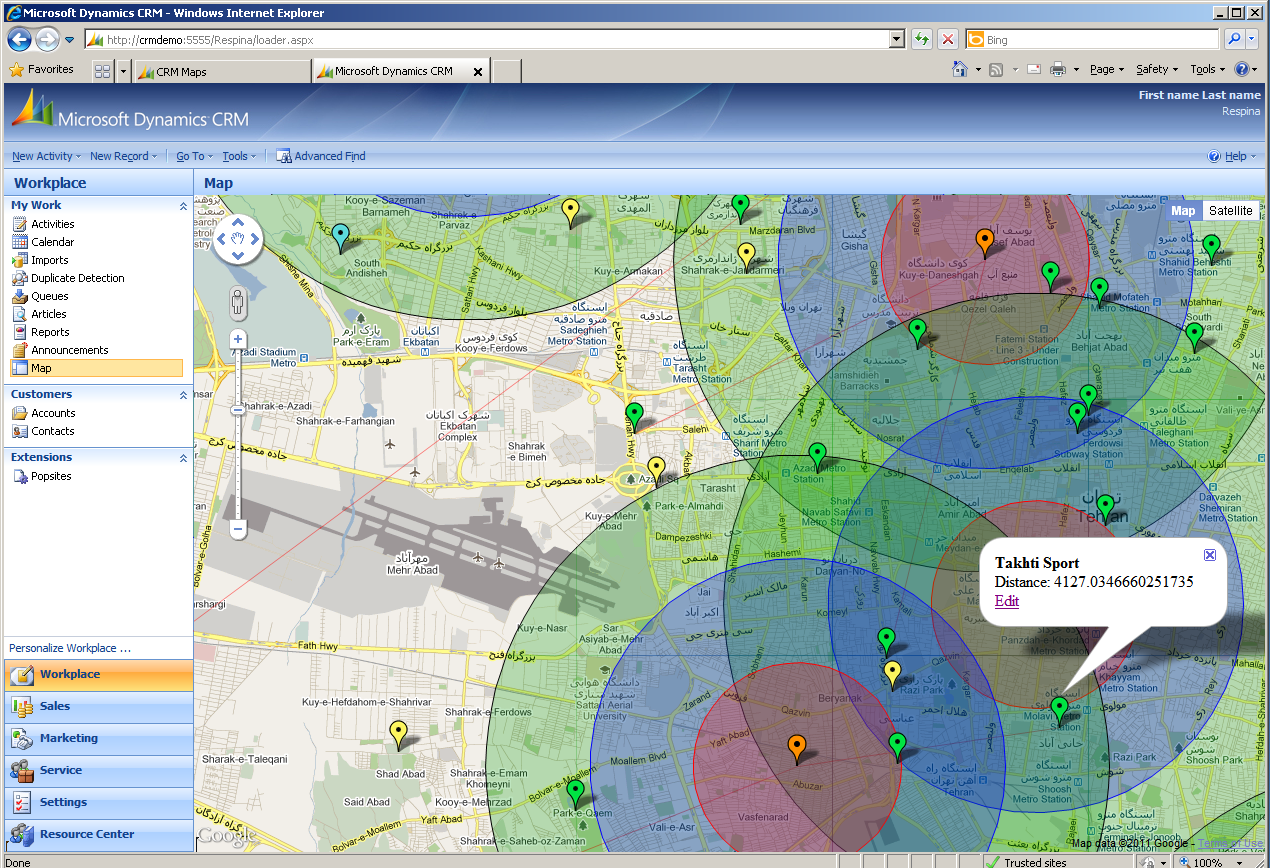Open the New Activity dropdown
Image resolution: width=1270 pixels, height=868 pixels.
click(x=46, y=156)
